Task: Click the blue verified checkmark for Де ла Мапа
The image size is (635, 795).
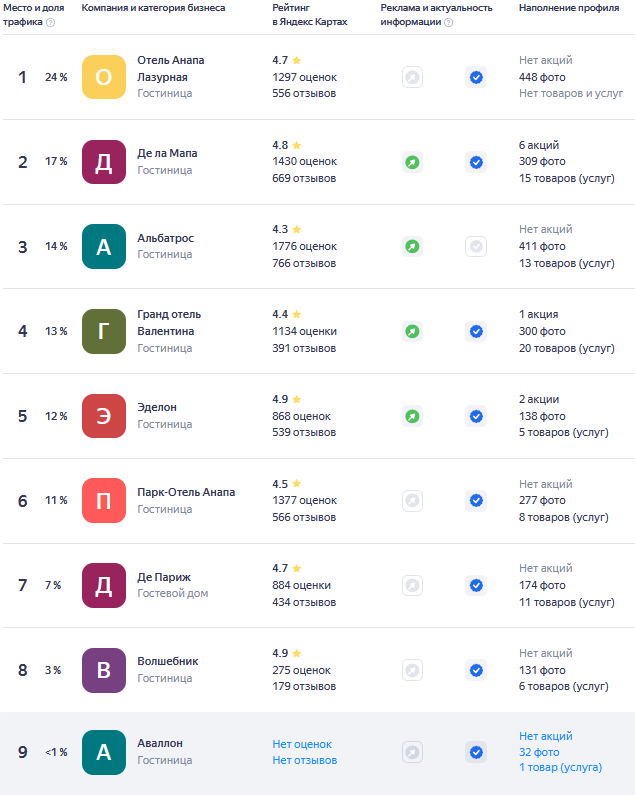Action: pos(476,162)
